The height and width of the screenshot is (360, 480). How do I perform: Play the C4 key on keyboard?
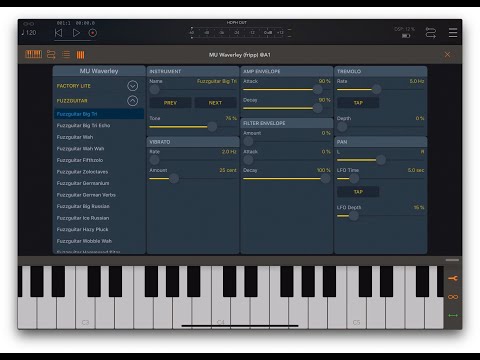coord(221,313)
